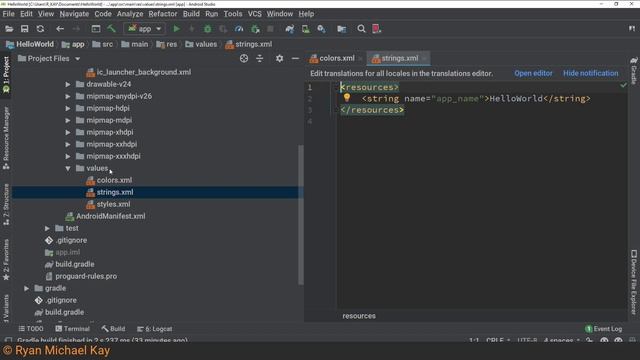Open the Navigate menu
640x360 pixels.
[x=74, y=14]
